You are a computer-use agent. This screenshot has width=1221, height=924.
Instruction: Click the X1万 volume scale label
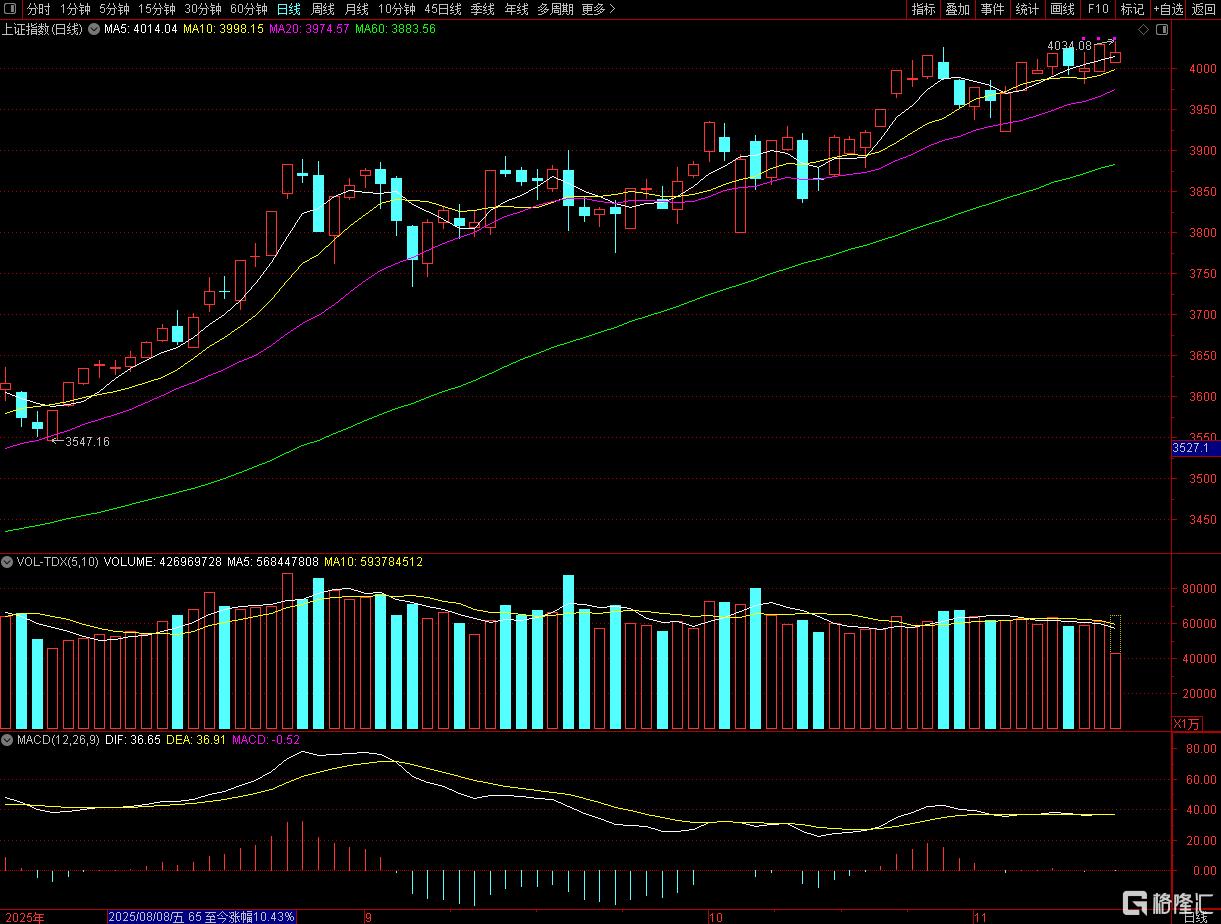point(1183,723)
